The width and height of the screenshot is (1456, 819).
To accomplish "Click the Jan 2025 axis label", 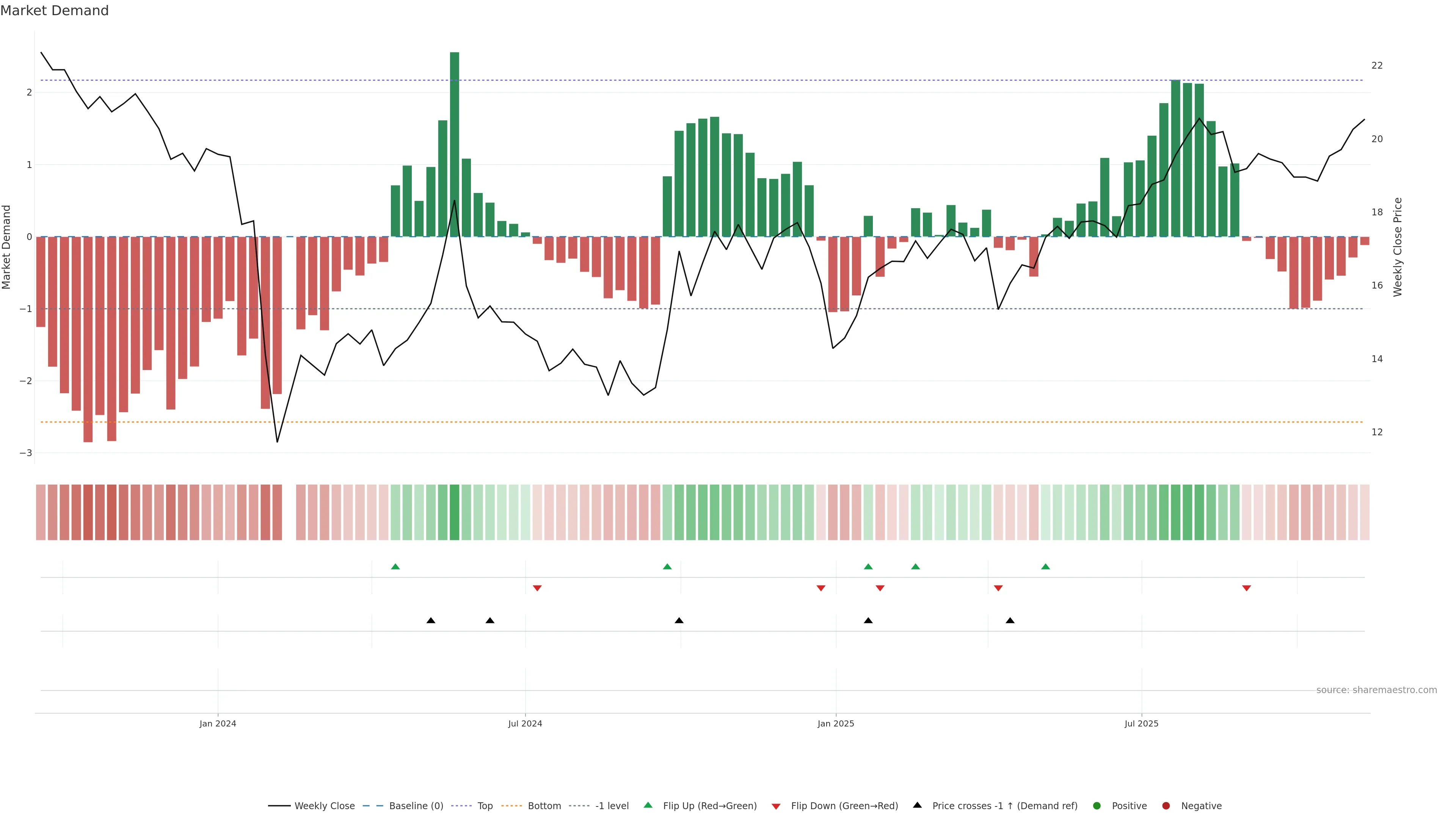I will tap(836, 723).
